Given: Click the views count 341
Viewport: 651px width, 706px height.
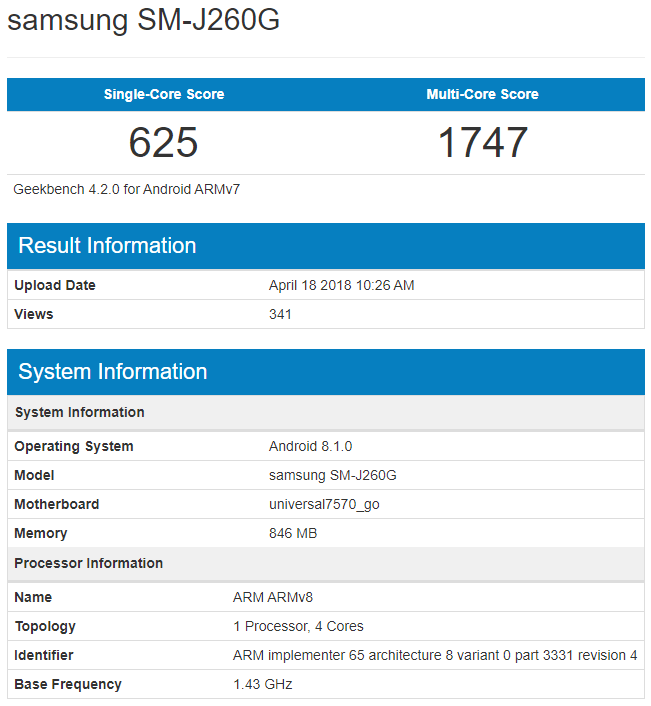Looking at the screenshot, I should 280,314.
